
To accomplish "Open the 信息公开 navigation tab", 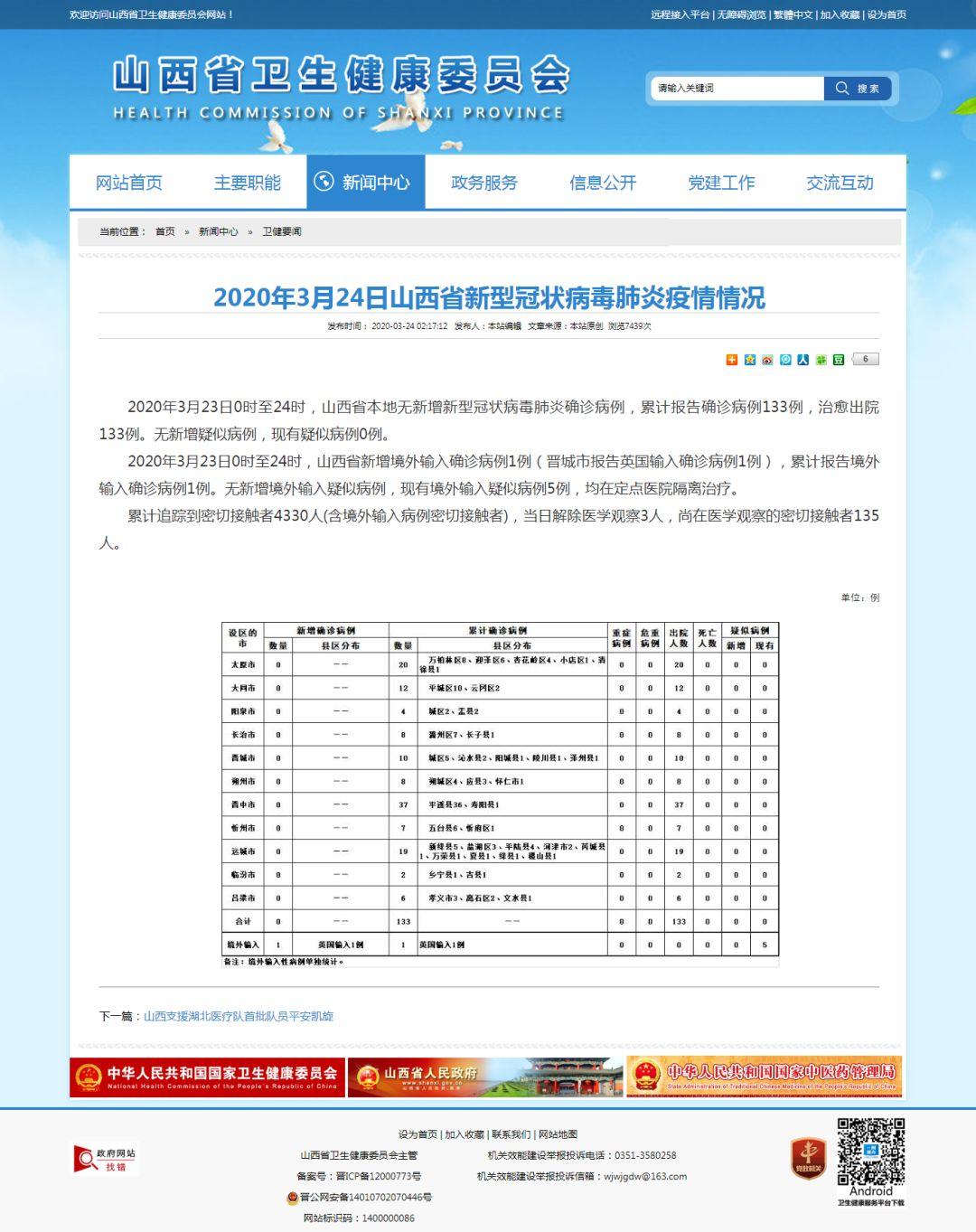I will point(603,183).
